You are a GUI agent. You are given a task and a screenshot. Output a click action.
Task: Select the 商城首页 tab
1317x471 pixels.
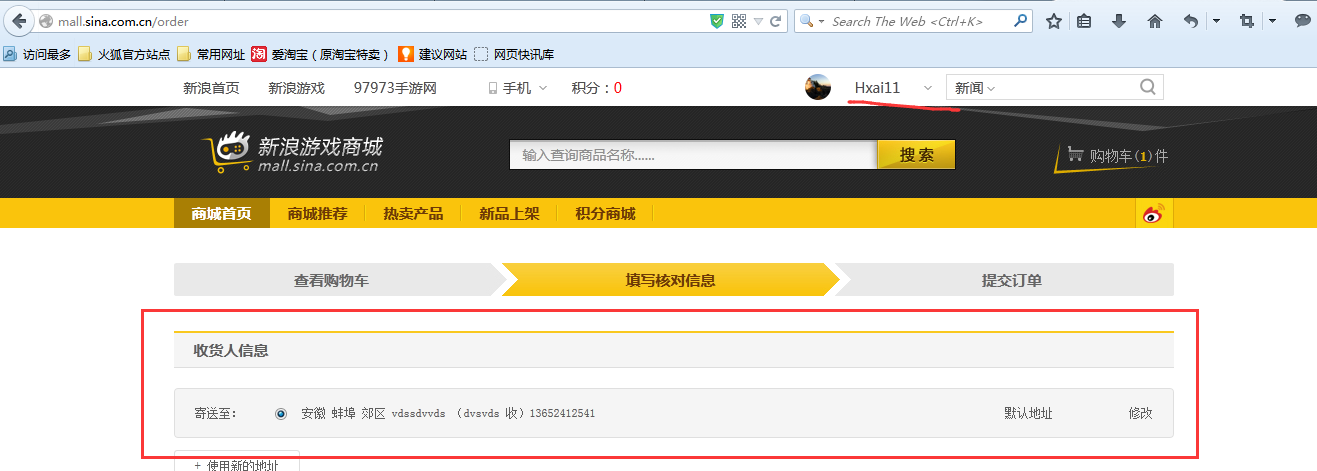(222, 213)
